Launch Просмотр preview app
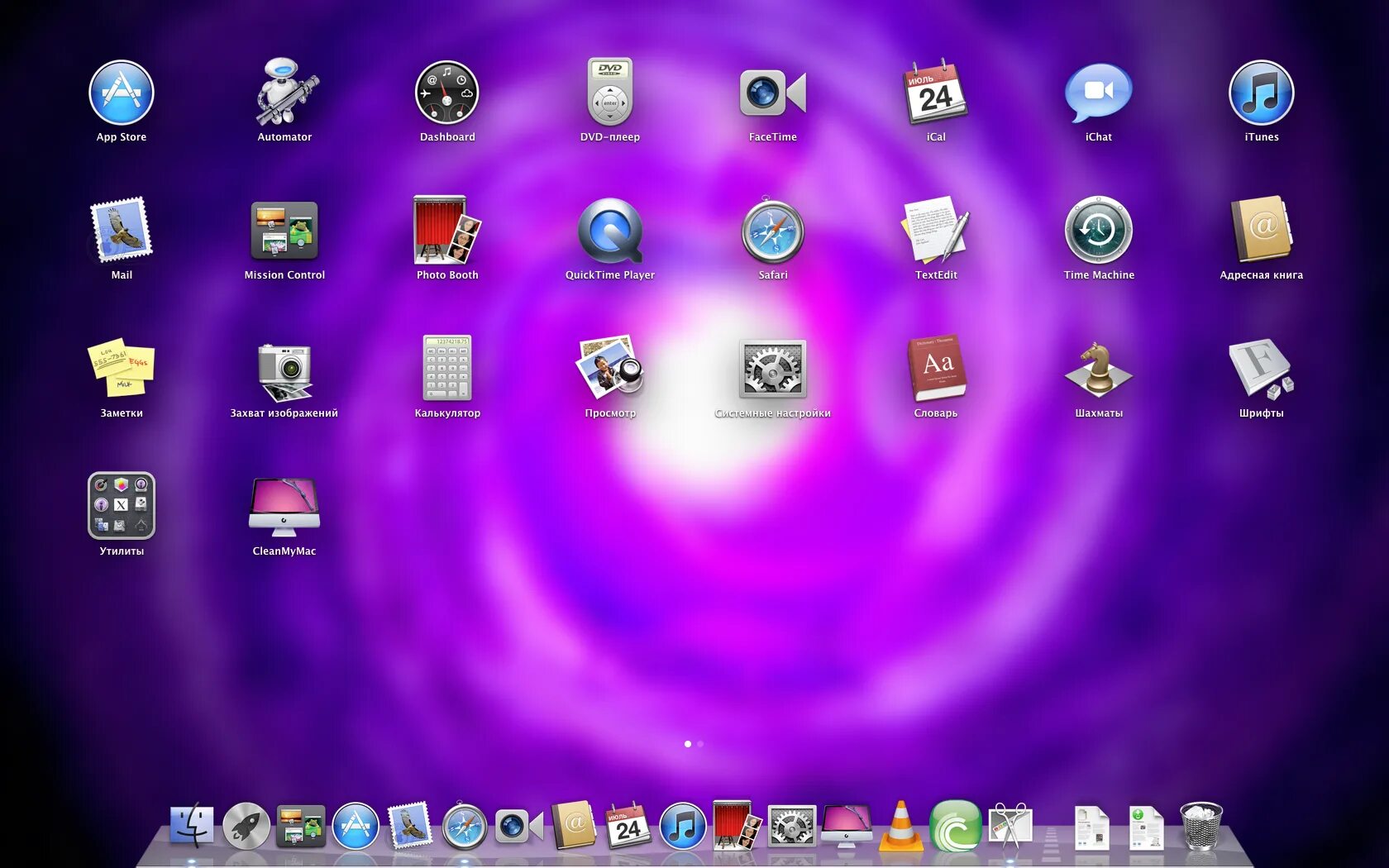The image size is (1389, 868). 610,366
